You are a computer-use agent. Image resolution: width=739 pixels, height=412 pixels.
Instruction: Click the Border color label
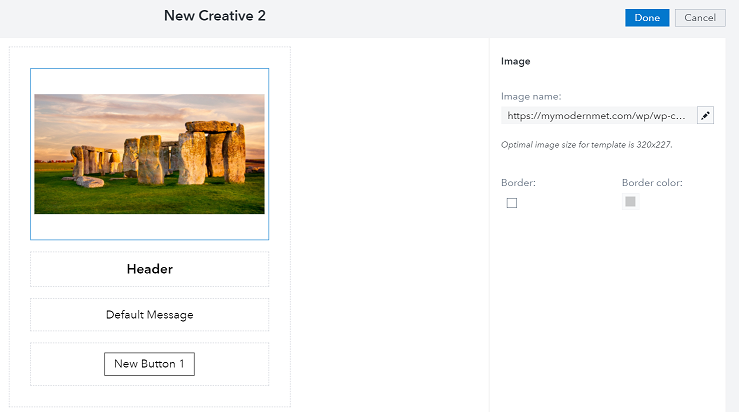pos(652,182)
